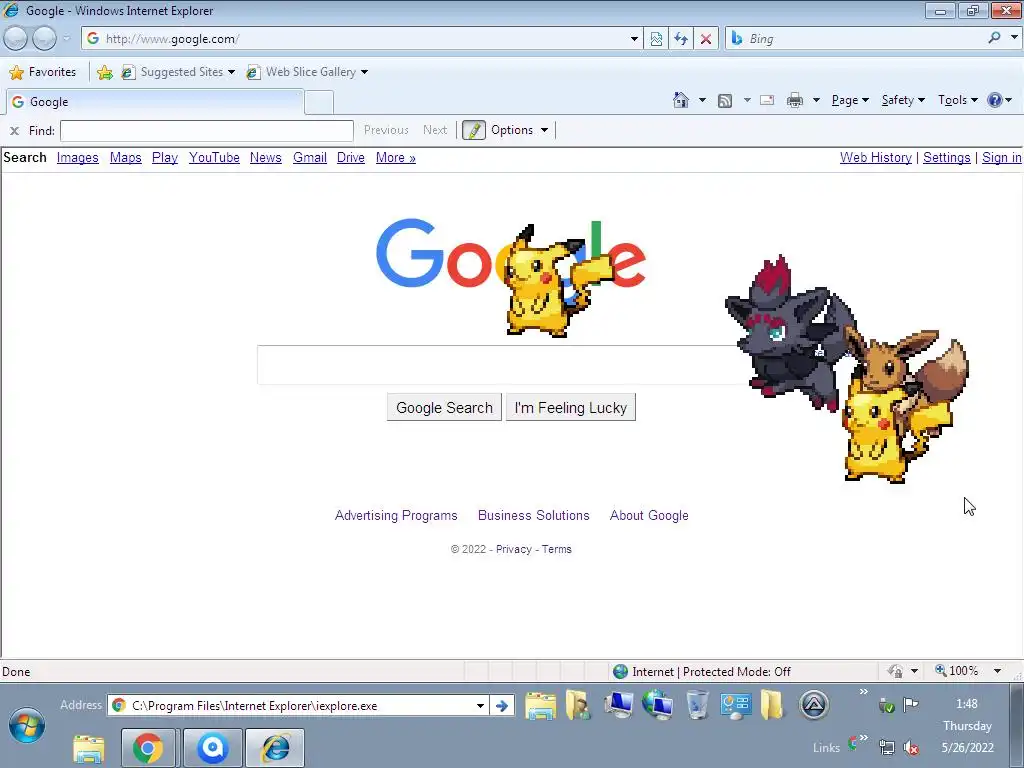Open Network icon with globe in toolbar
1024x768 pixels.
[657, 705]
